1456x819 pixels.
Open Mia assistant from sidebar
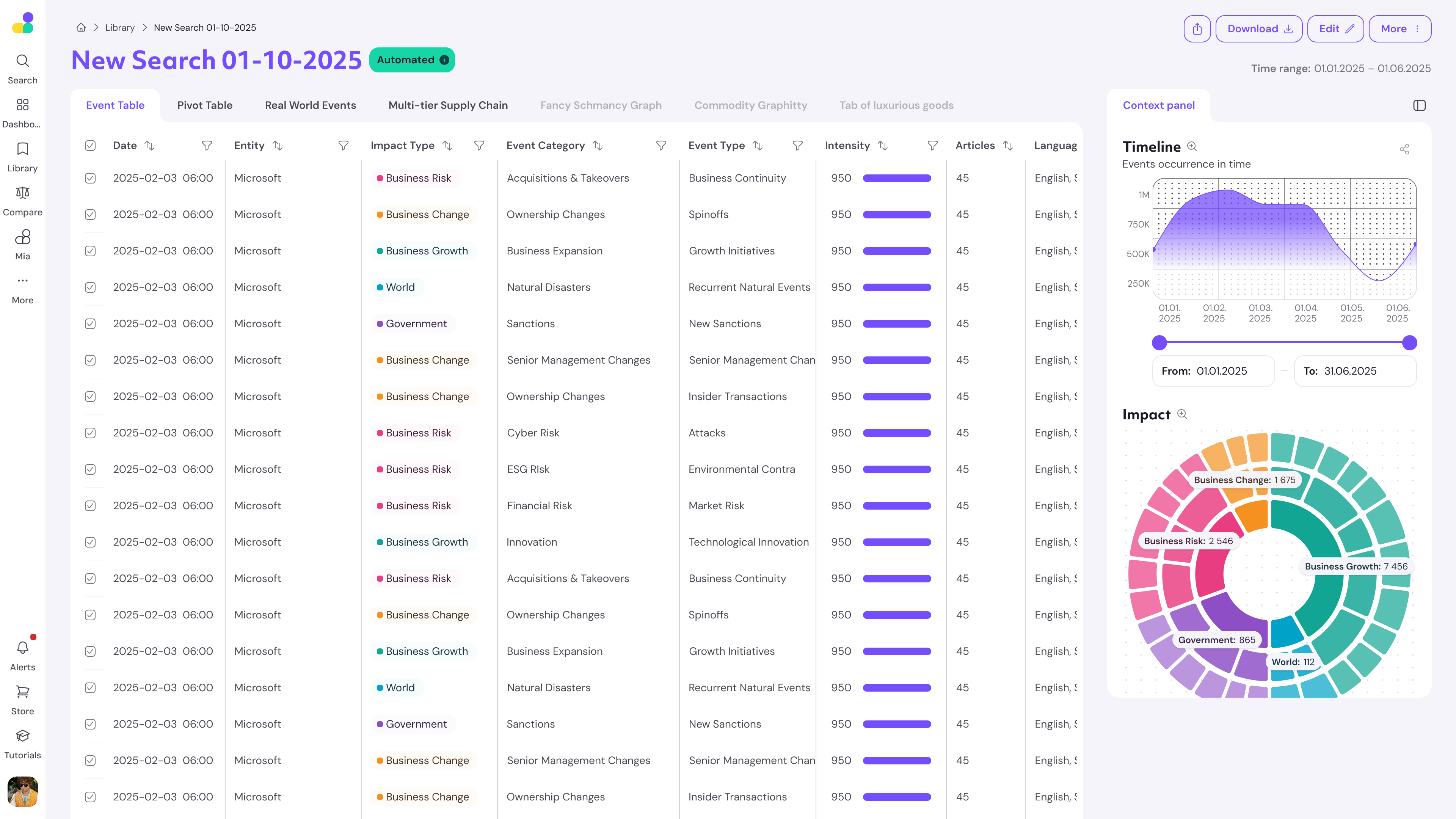23,237
